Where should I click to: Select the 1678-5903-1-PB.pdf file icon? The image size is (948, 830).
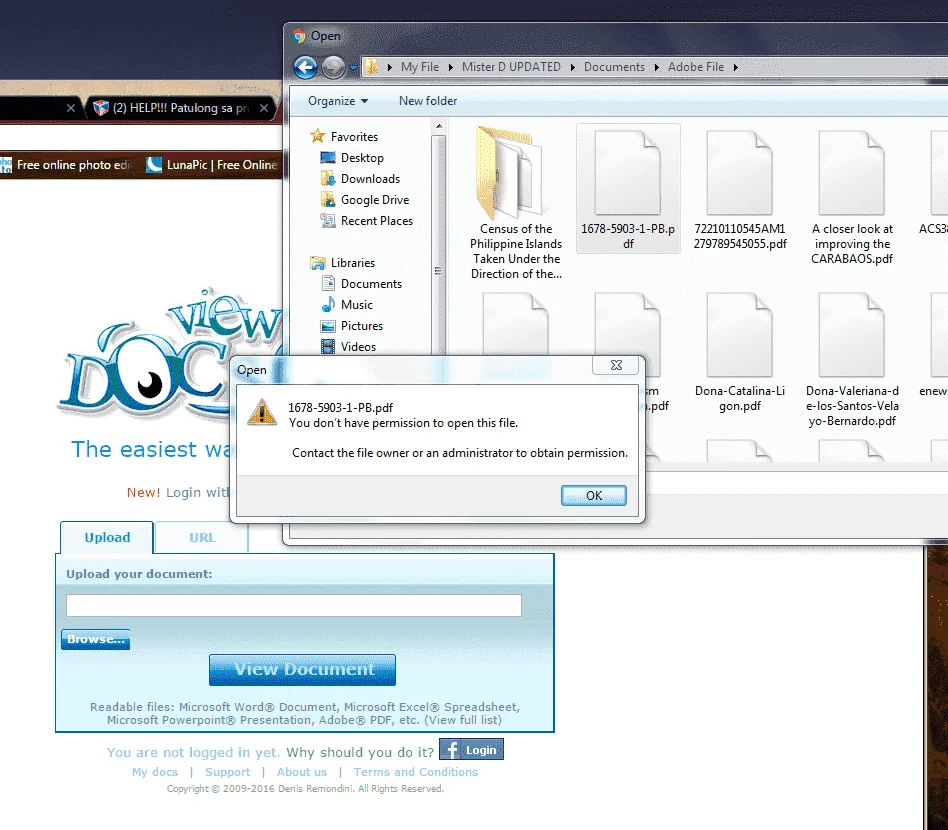point(628,174)
